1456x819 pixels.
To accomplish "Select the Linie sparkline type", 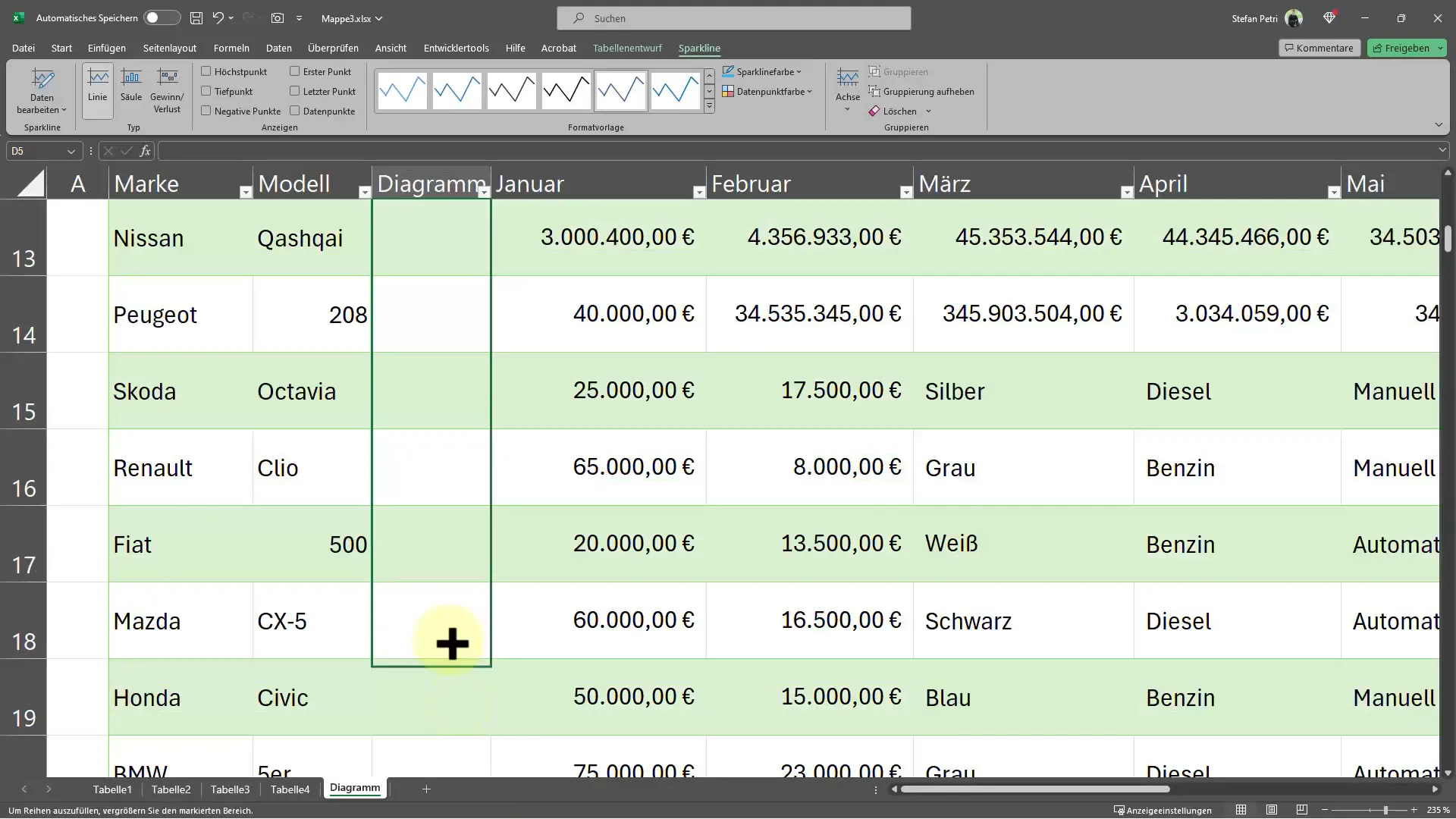I will tap(98, 91).
